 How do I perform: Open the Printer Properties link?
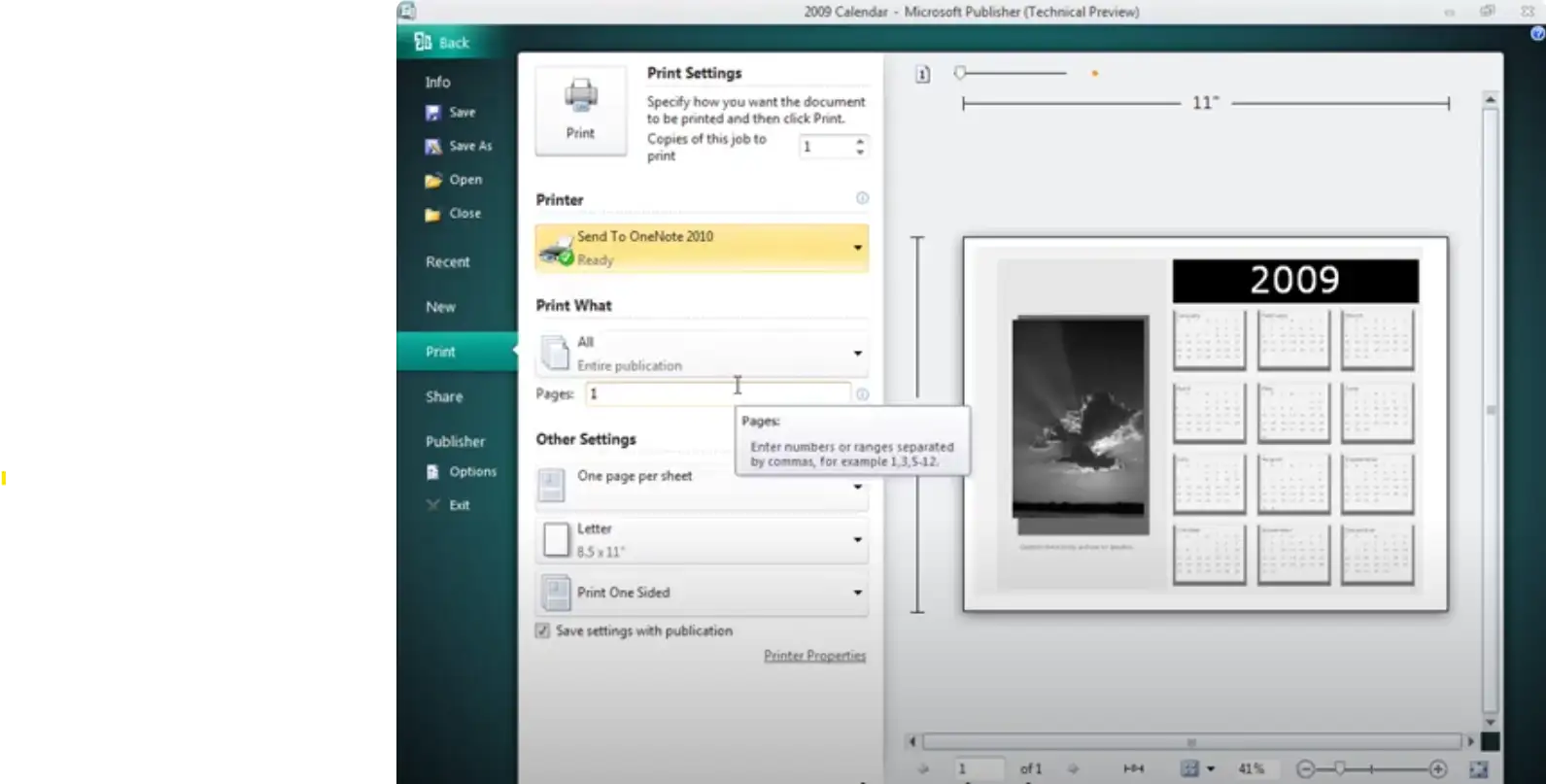coord(814,656)
